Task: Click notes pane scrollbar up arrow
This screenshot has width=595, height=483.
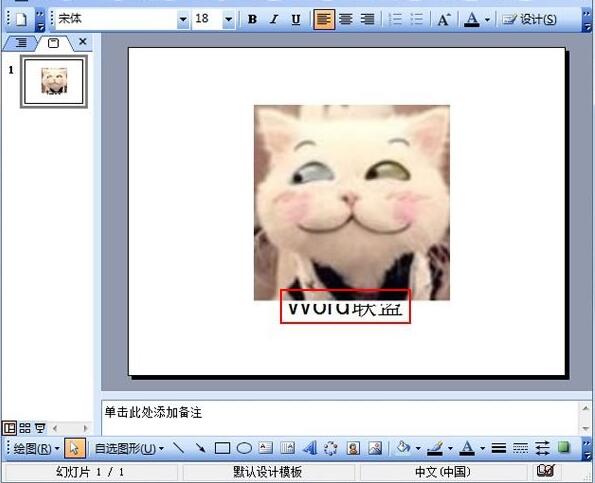Action: (x=586, y=408)
